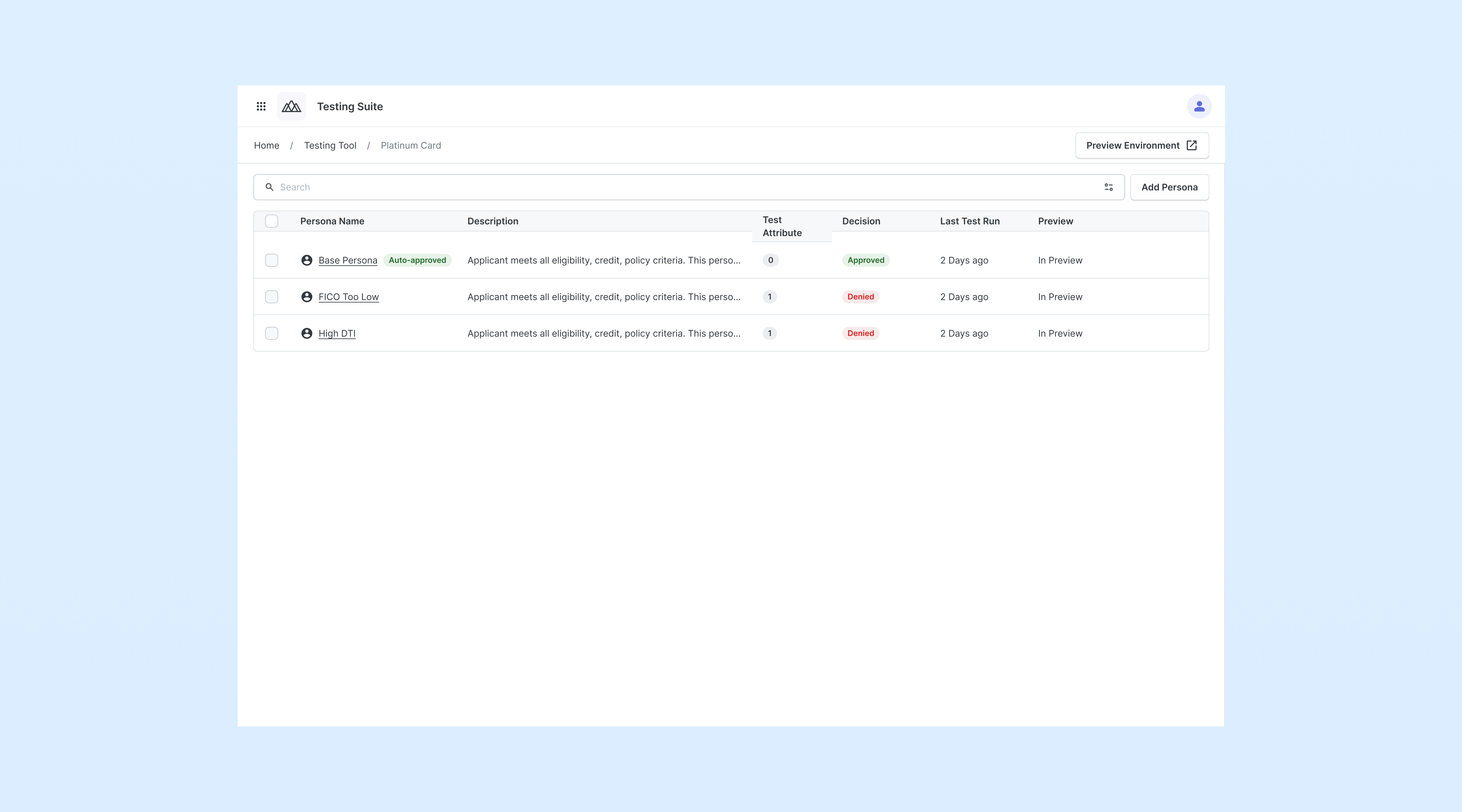Click the search filter options icon
The width and height of the screenshot is (1462, 812).
point(1109,187)
